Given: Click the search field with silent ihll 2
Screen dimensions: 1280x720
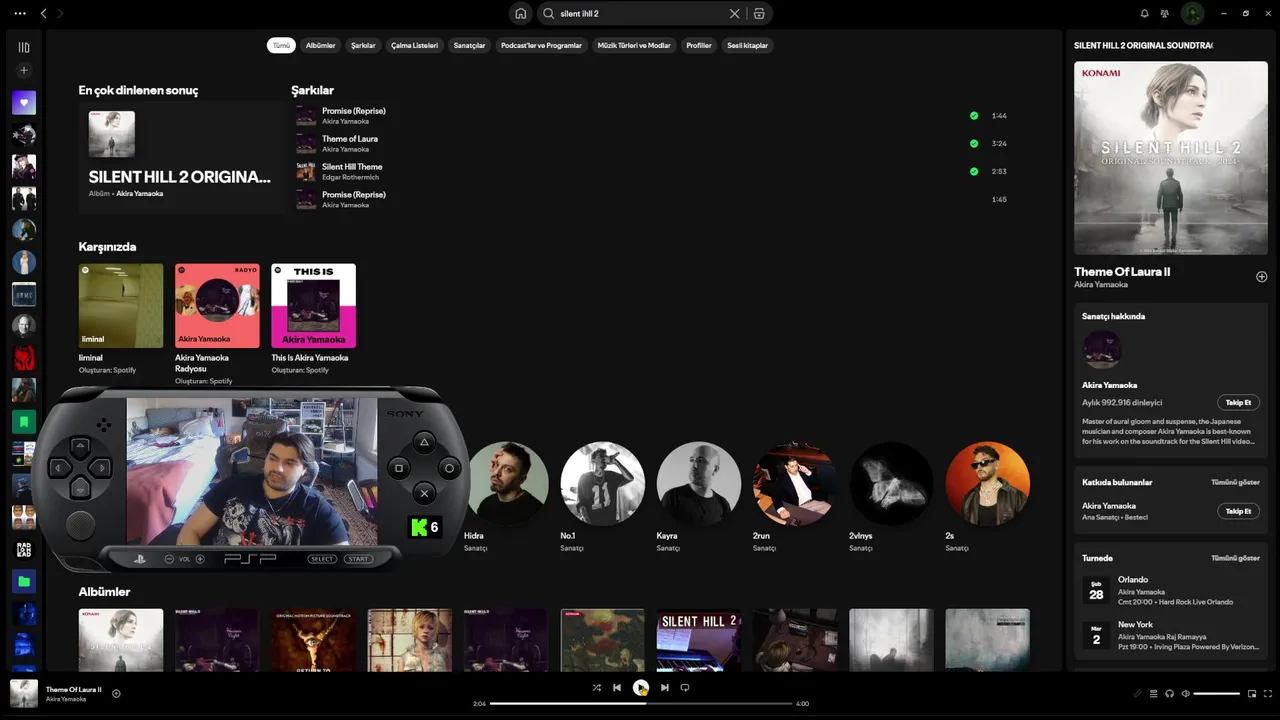Looking at the screenshot, I should click(x=643, y=14).
